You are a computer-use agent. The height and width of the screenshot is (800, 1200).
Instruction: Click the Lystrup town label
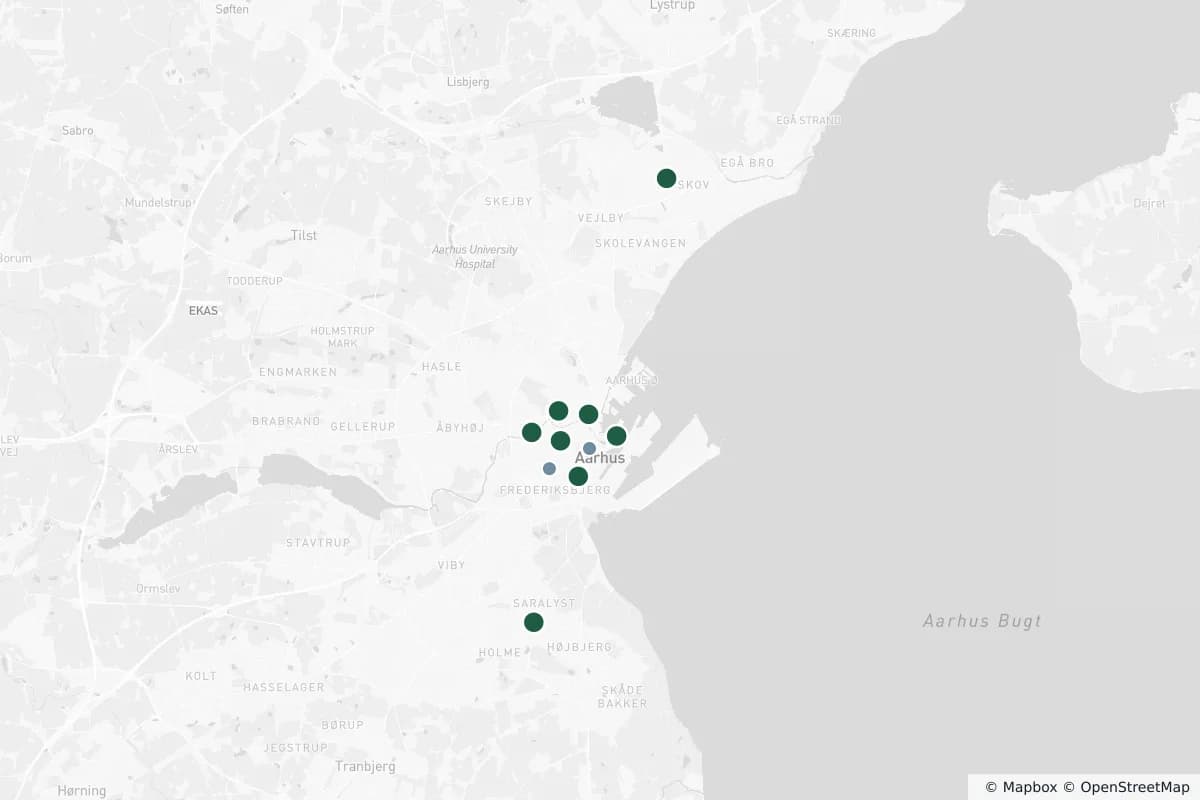click(672, 5)
